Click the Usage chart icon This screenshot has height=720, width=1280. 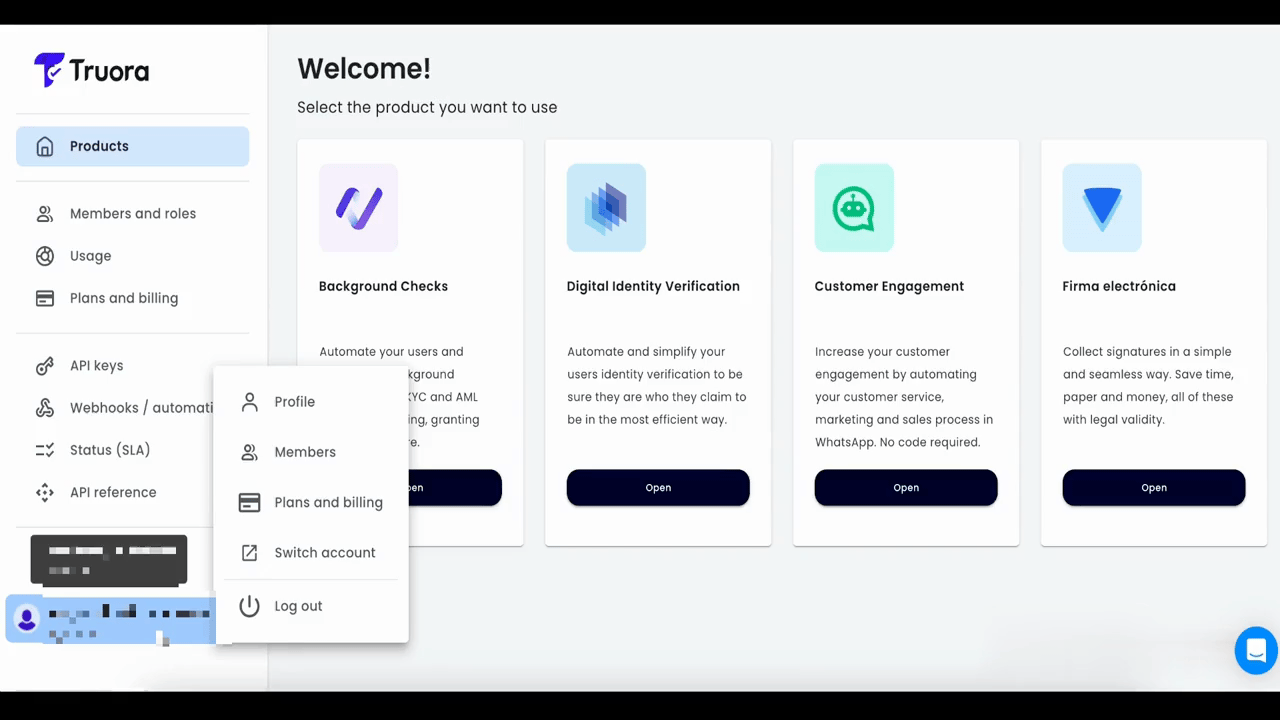[x=45, y=256]
